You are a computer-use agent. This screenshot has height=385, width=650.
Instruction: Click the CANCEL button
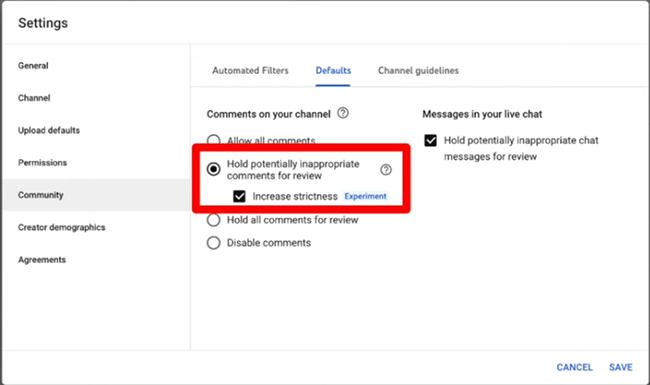574,367
